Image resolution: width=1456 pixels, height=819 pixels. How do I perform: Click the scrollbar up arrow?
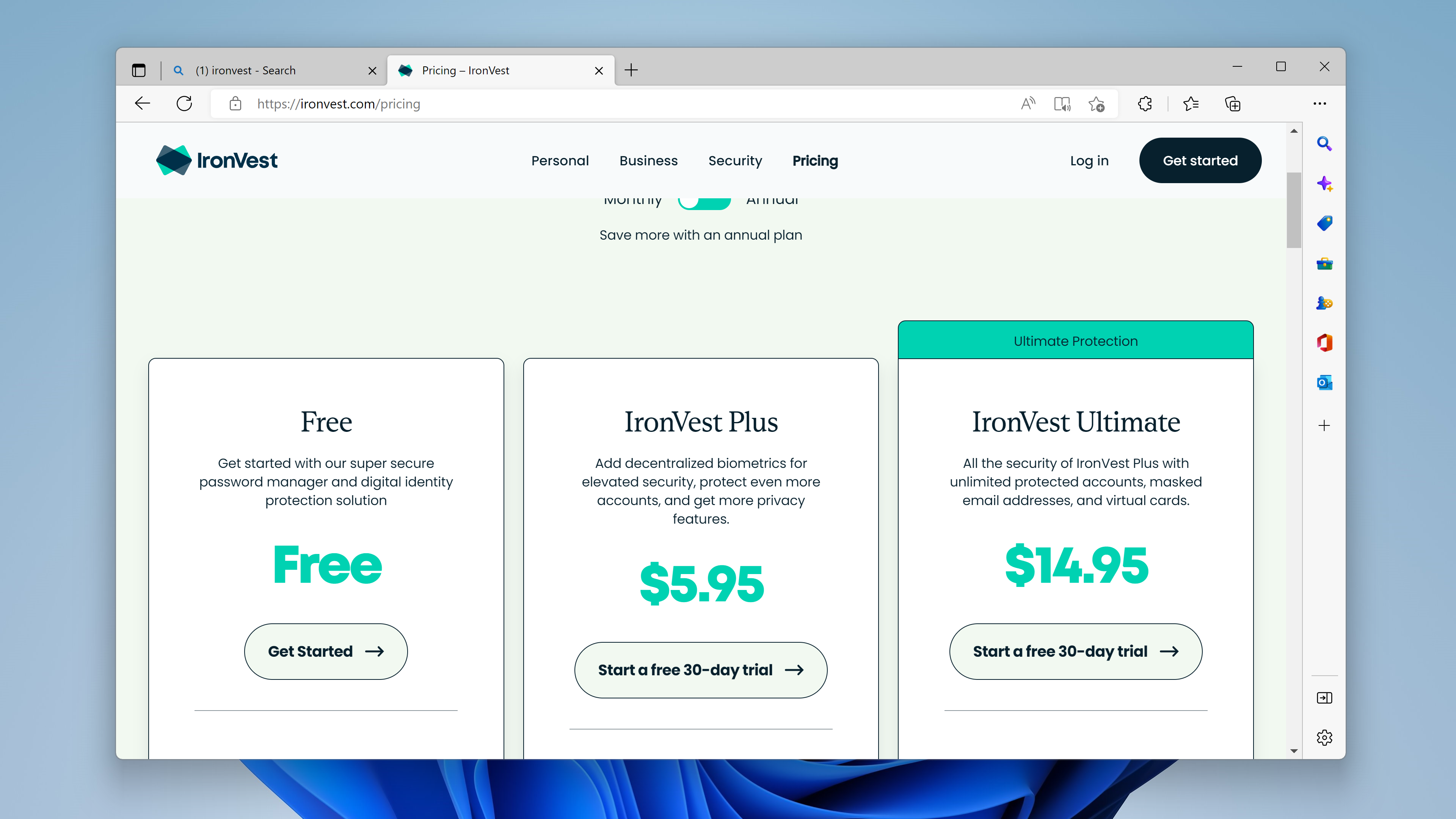point(1294,131)
